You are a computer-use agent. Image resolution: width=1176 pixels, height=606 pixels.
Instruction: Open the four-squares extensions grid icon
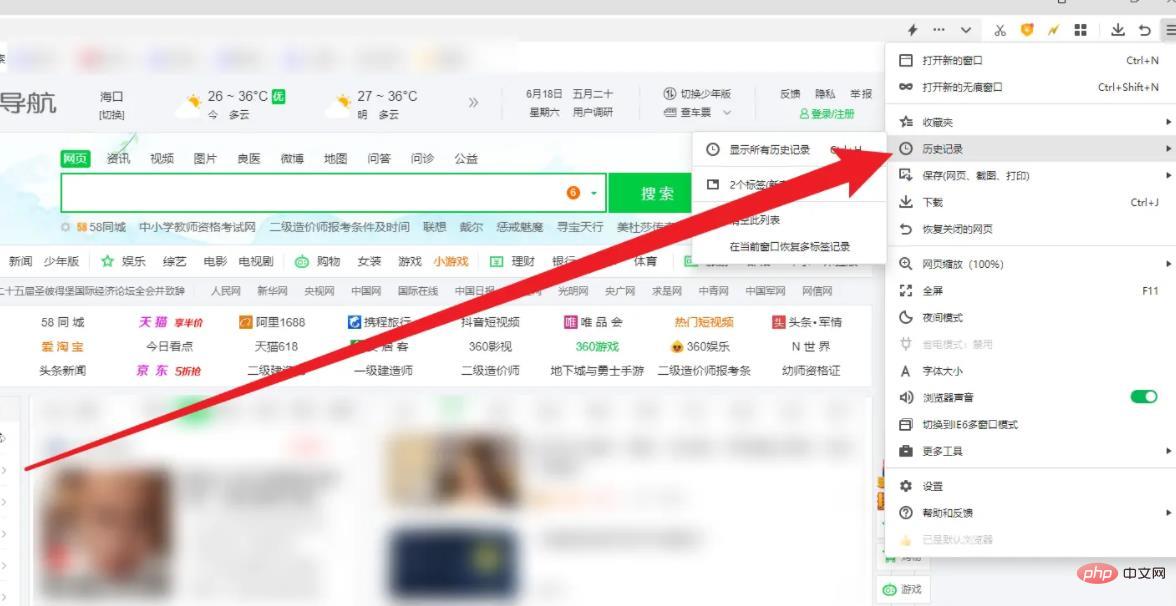(x=1081, y=30)
